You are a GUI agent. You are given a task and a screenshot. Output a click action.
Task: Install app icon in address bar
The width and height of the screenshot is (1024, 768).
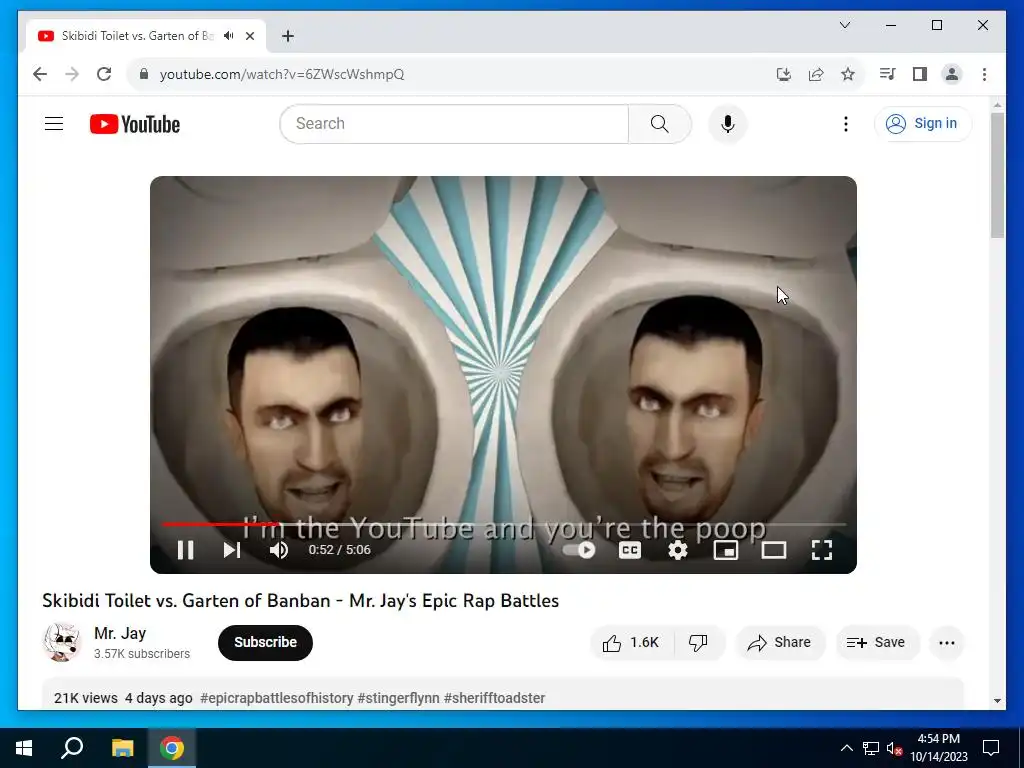click(x=784, y=74)
